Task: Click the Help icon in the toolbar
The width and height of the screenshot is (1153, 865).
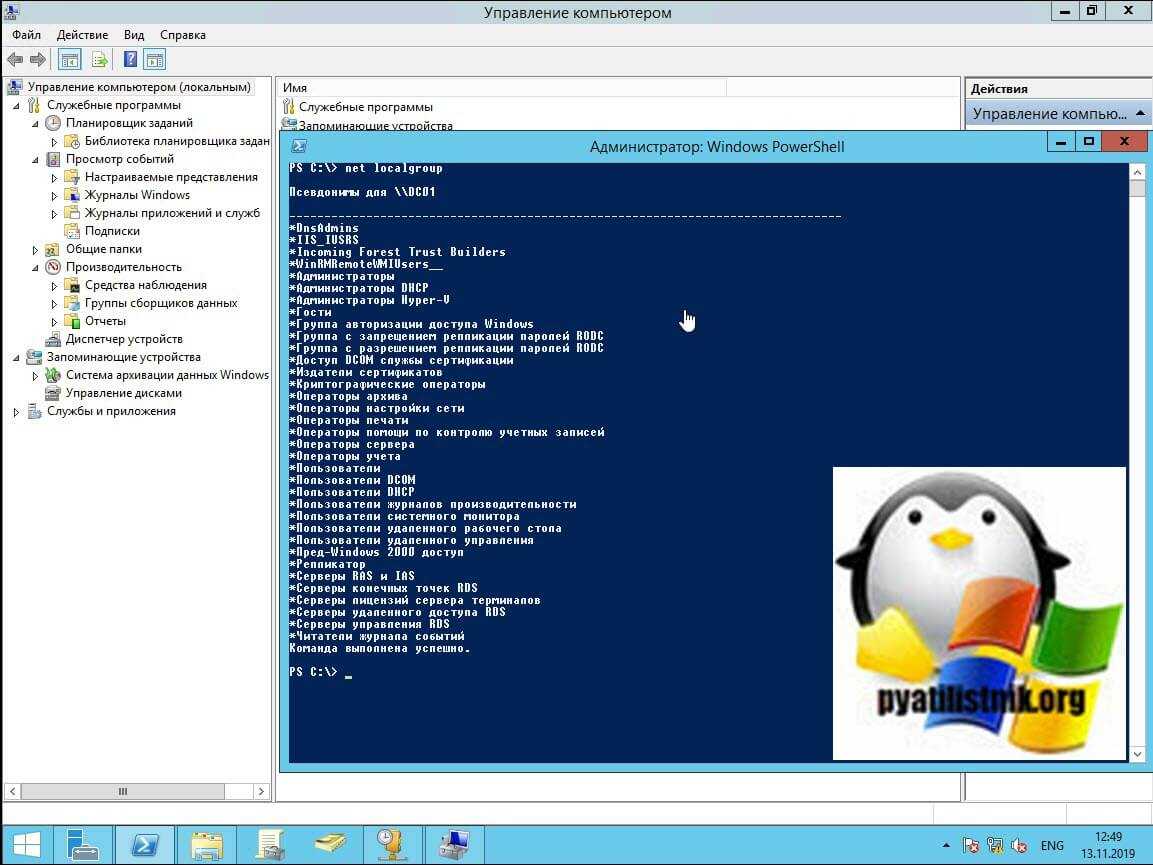Action: [x=130, y=60]
